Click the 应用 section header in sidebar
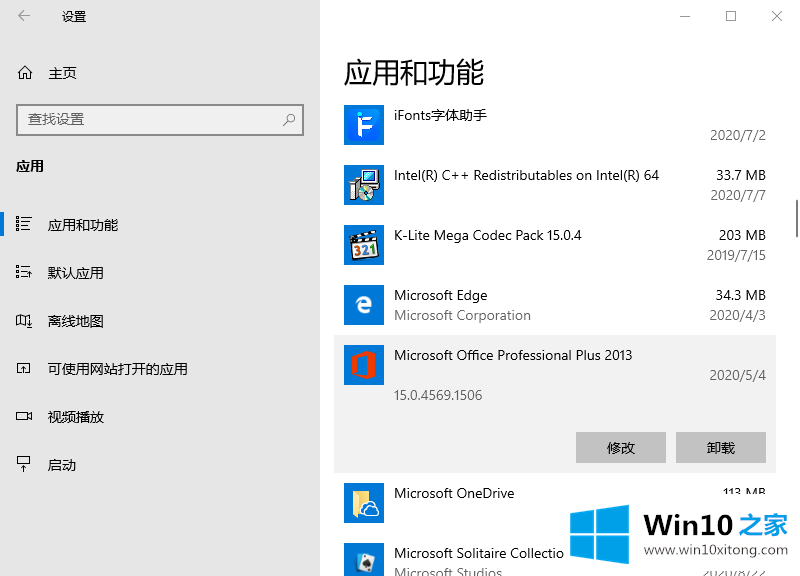The image size is (800, 576). point(30,166)
